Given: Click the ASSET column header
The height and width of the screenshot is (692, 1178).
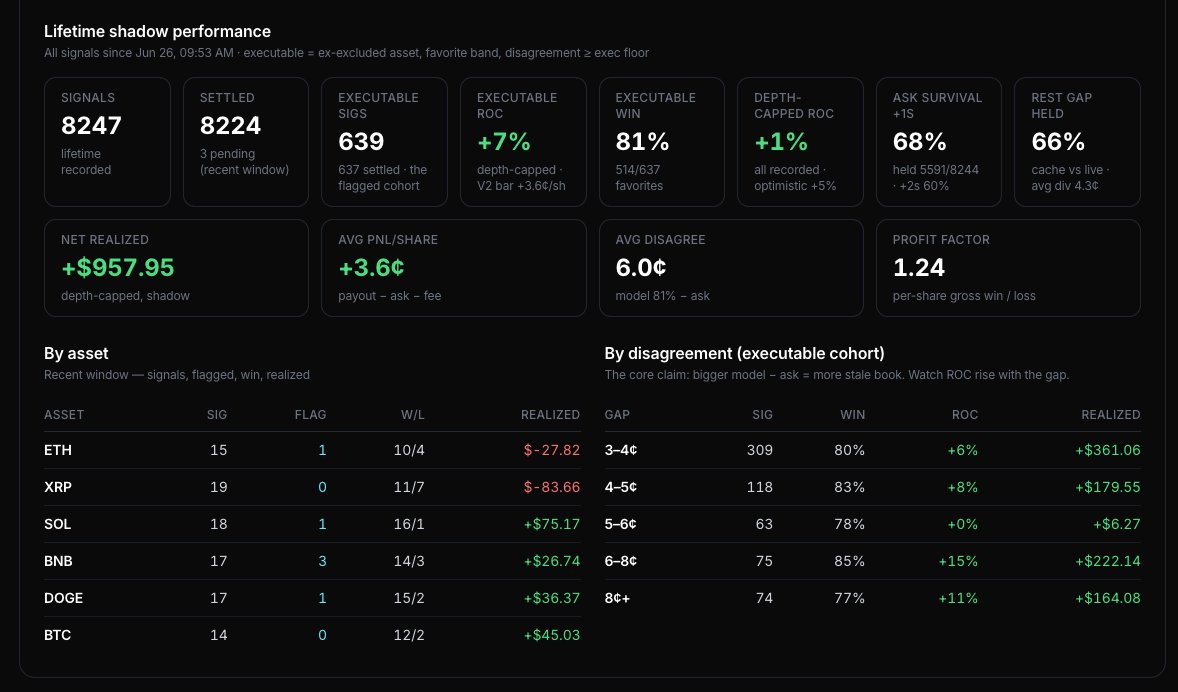Looking at the screenshot, I should click(x=64, y=415).
